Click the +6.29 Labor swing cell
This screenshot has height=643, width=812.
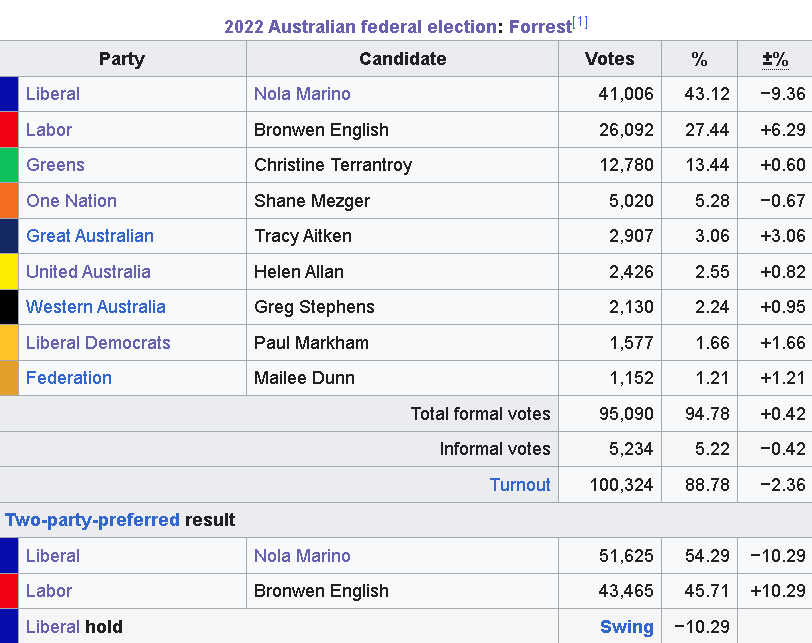coord(775,129)
